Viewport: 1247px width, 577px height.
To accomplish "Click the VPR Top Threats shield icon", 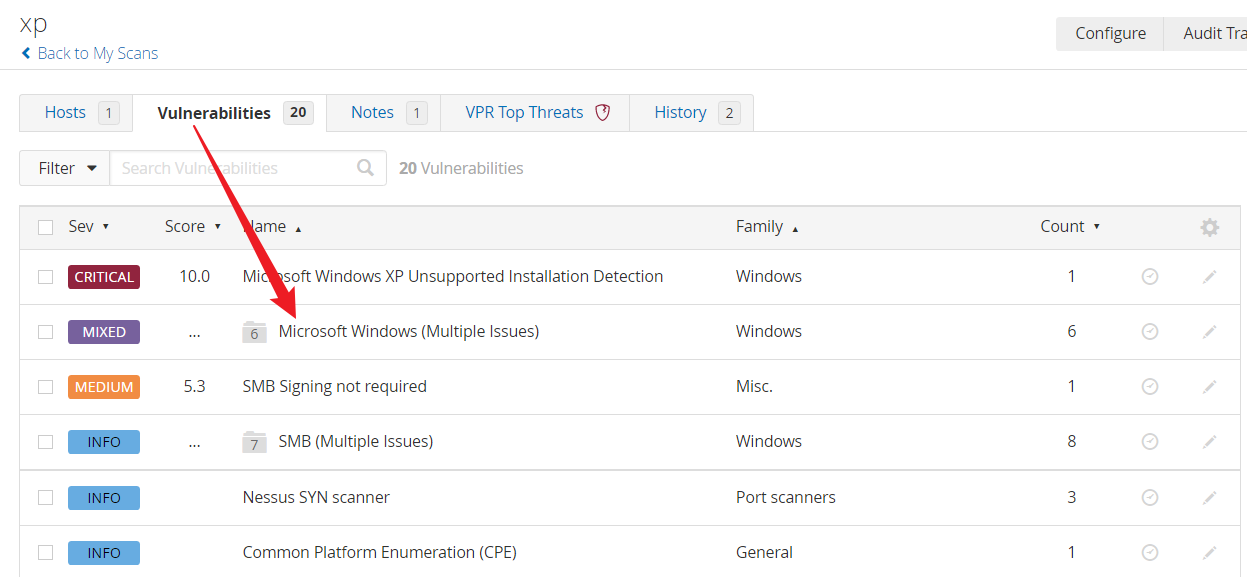I will (x=602, y=112).
